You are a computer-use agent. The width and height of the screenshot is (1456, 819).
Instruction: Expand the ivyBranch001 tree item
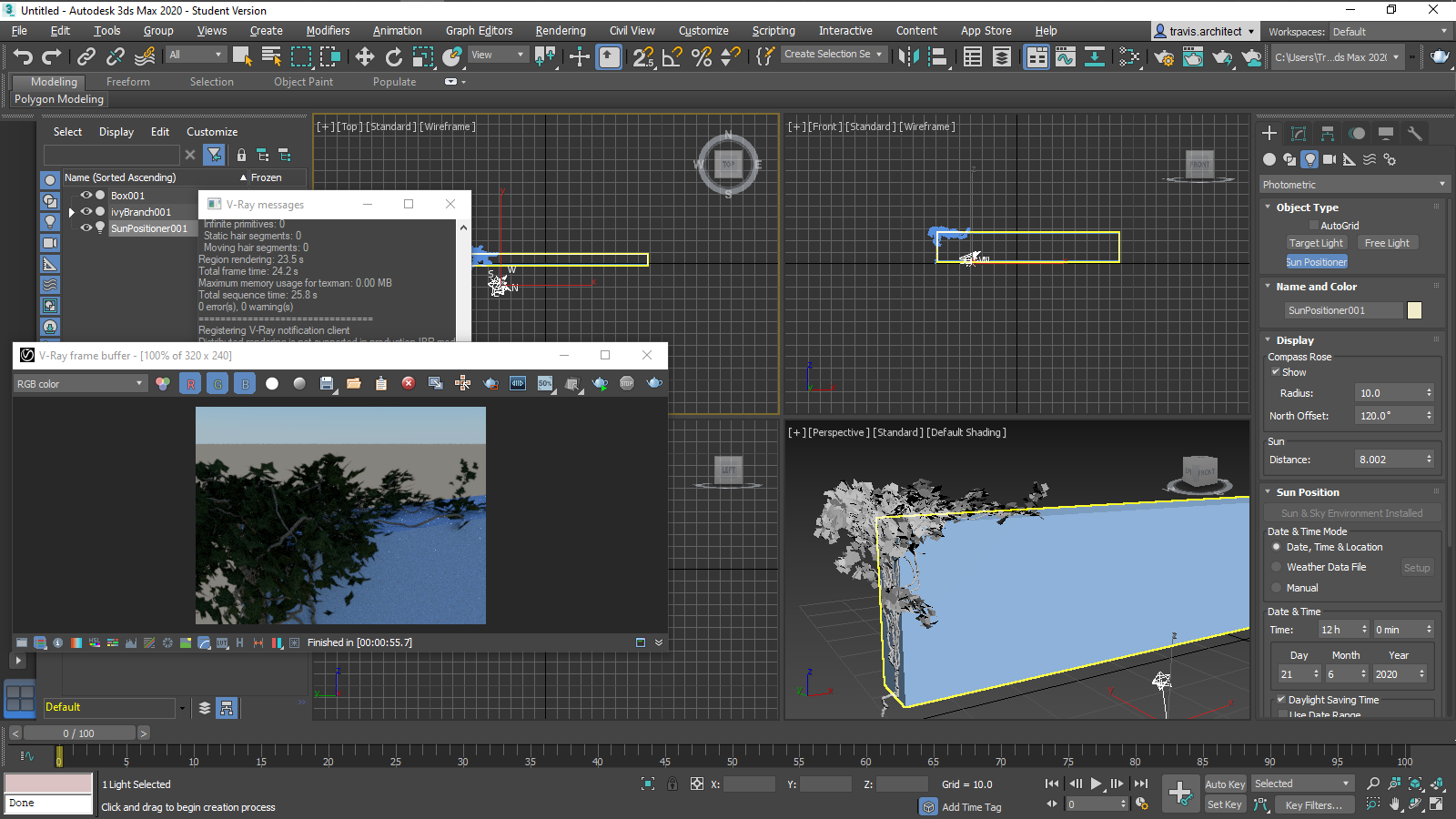pos(71,211)
